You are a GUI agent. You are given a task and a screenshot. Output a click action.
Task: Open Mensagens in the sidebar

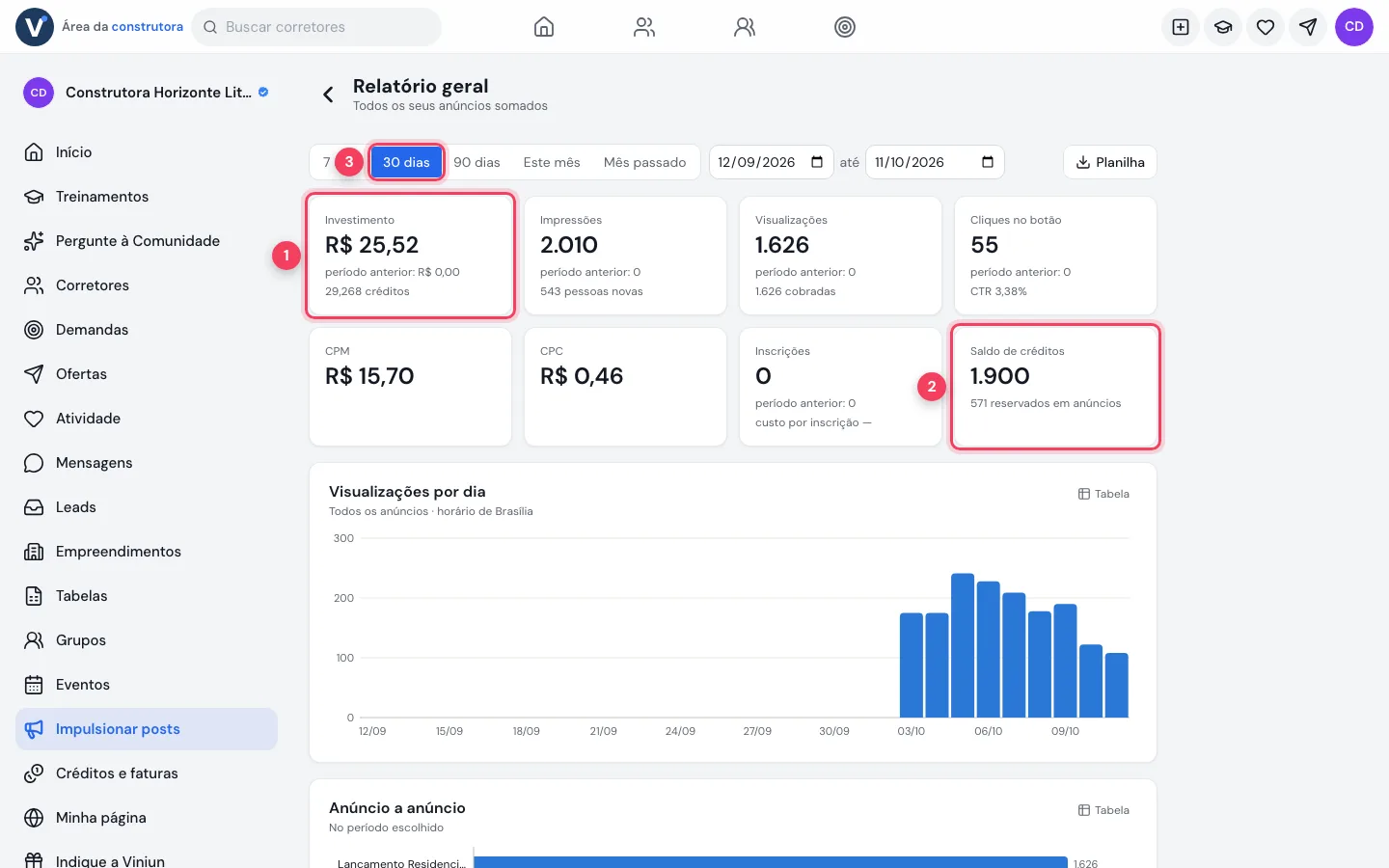pyautogui.click(x=147, y=463)
